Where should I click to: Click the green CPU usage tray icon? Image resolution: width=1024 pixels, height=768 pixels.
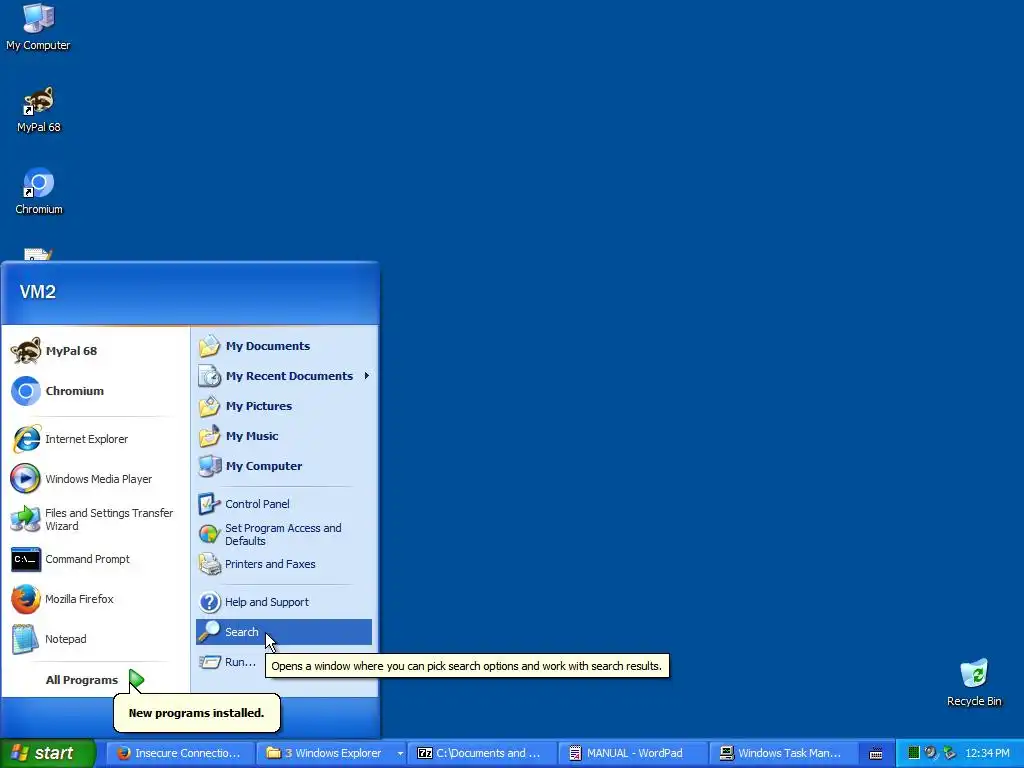pos(914,753)
